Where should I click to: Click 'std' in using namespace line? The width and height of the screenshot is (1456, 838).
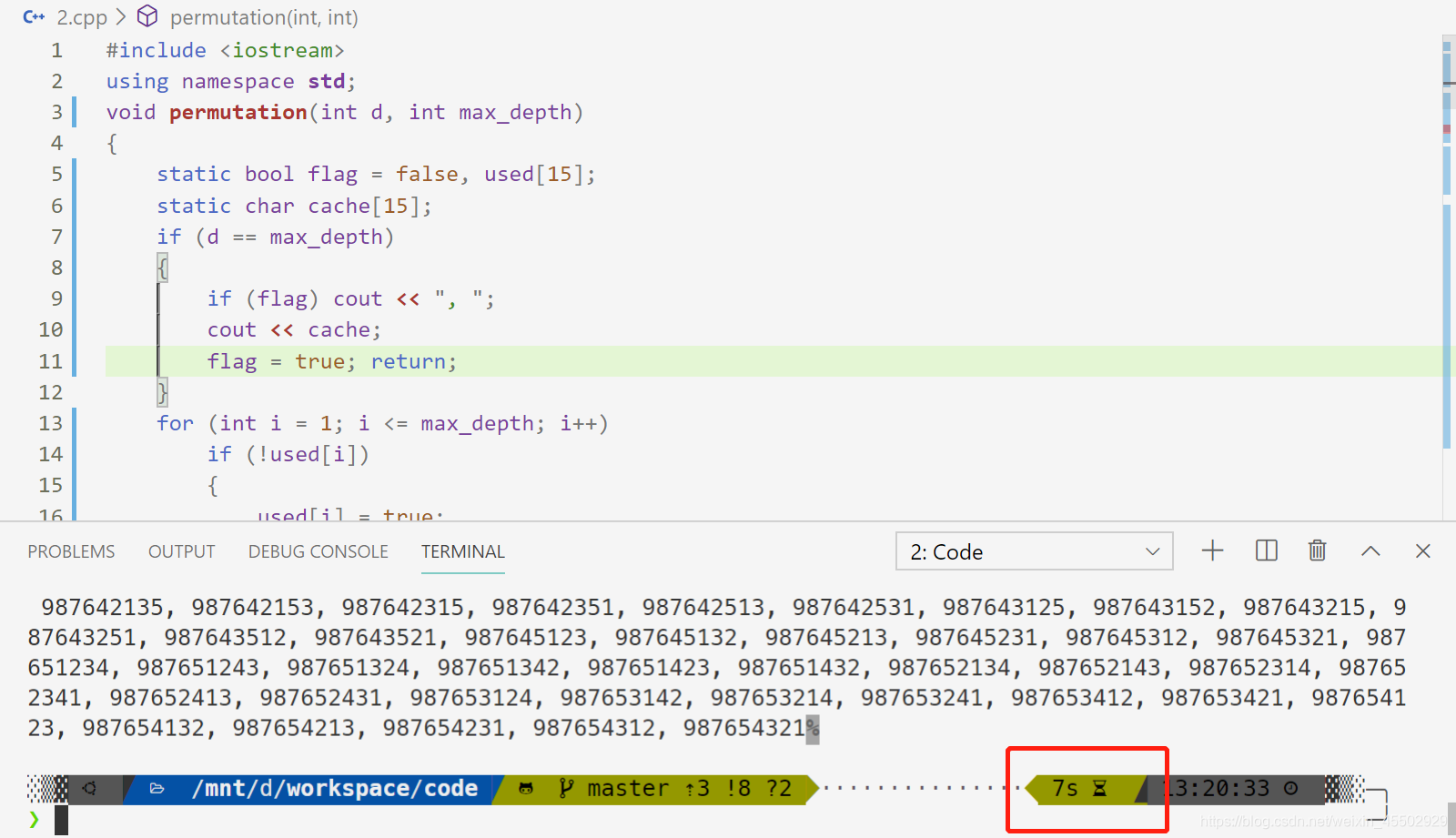coord(326,81)
